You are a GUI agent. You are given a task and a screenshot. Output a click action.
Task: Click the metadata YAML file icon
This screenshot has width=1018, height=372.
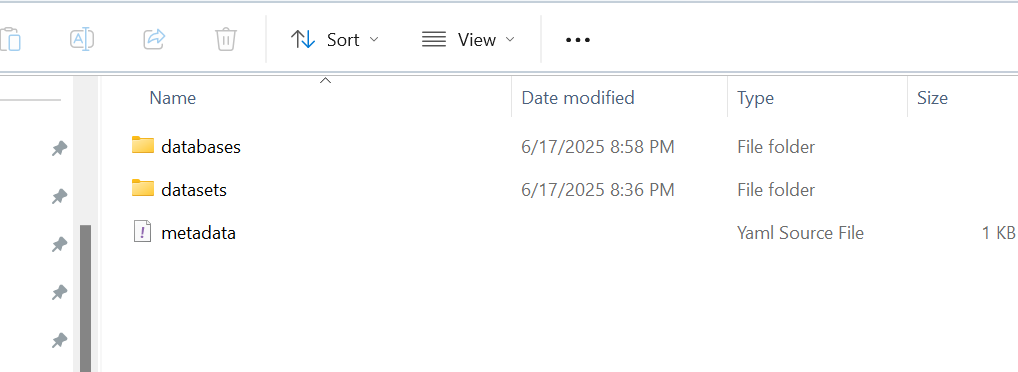(142, 232)
